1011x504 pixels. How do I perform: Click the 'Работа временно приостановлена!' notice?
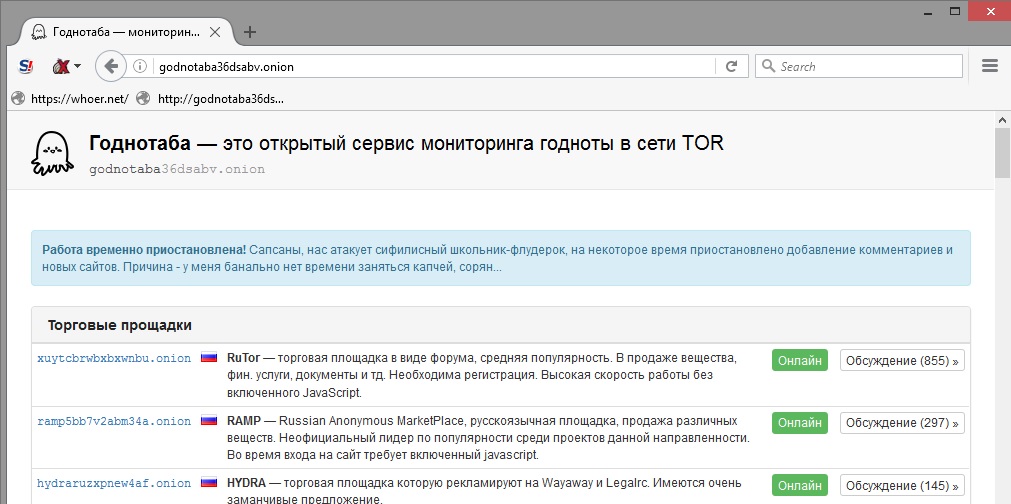[x=500, y=258]
